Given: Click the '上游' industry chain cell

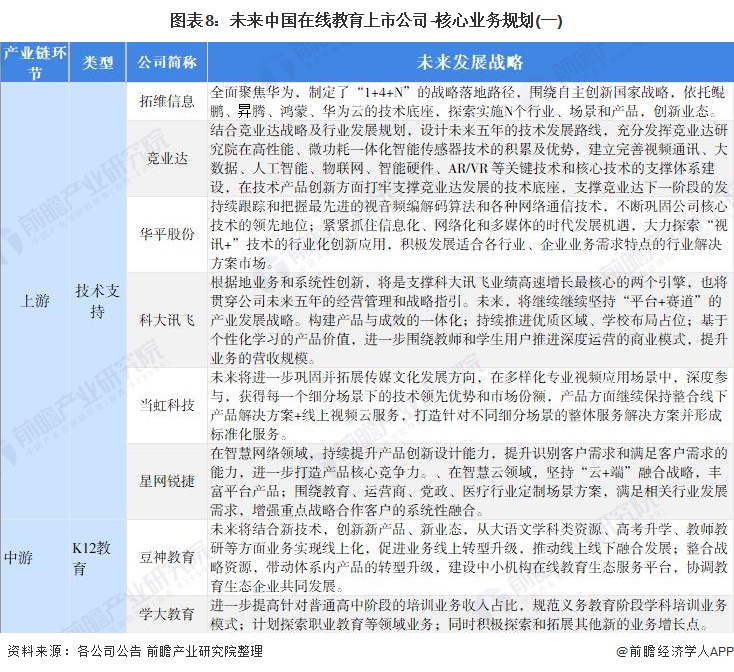Looking at the screenshot, I should pyautogui.click(x=35, y=300).
